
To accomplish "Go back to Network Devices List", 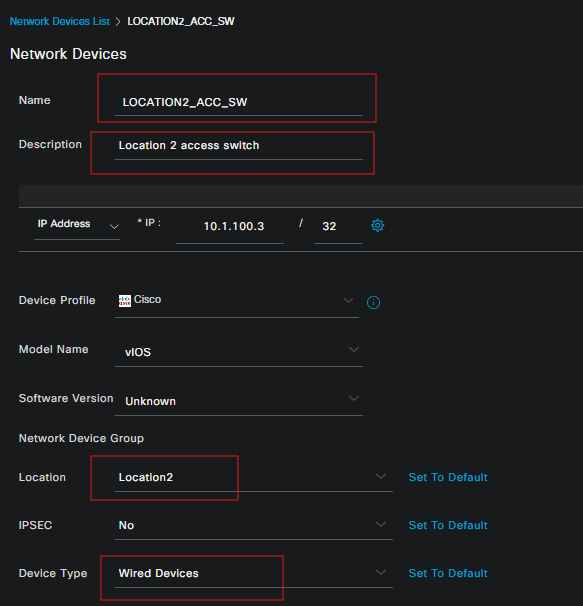I will [60, 21].
